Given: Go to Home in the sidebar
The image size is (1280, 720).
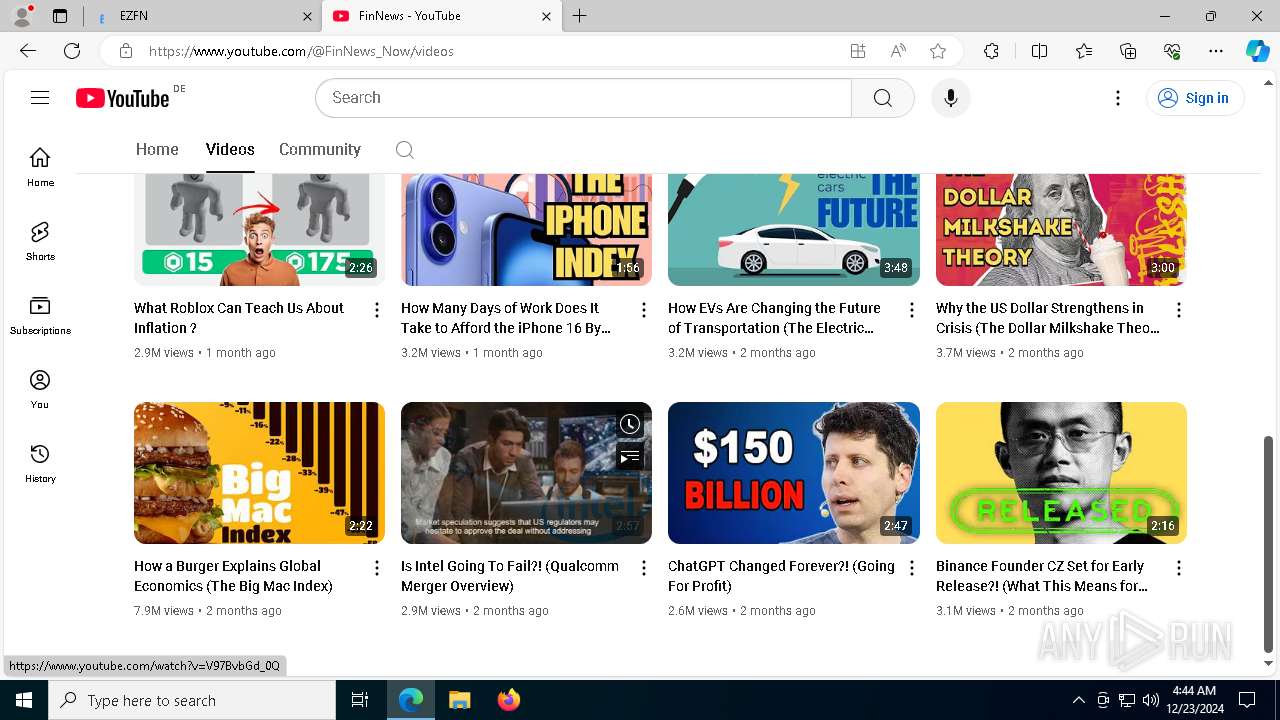Looking at the screenshot, I should pos(40,167).
